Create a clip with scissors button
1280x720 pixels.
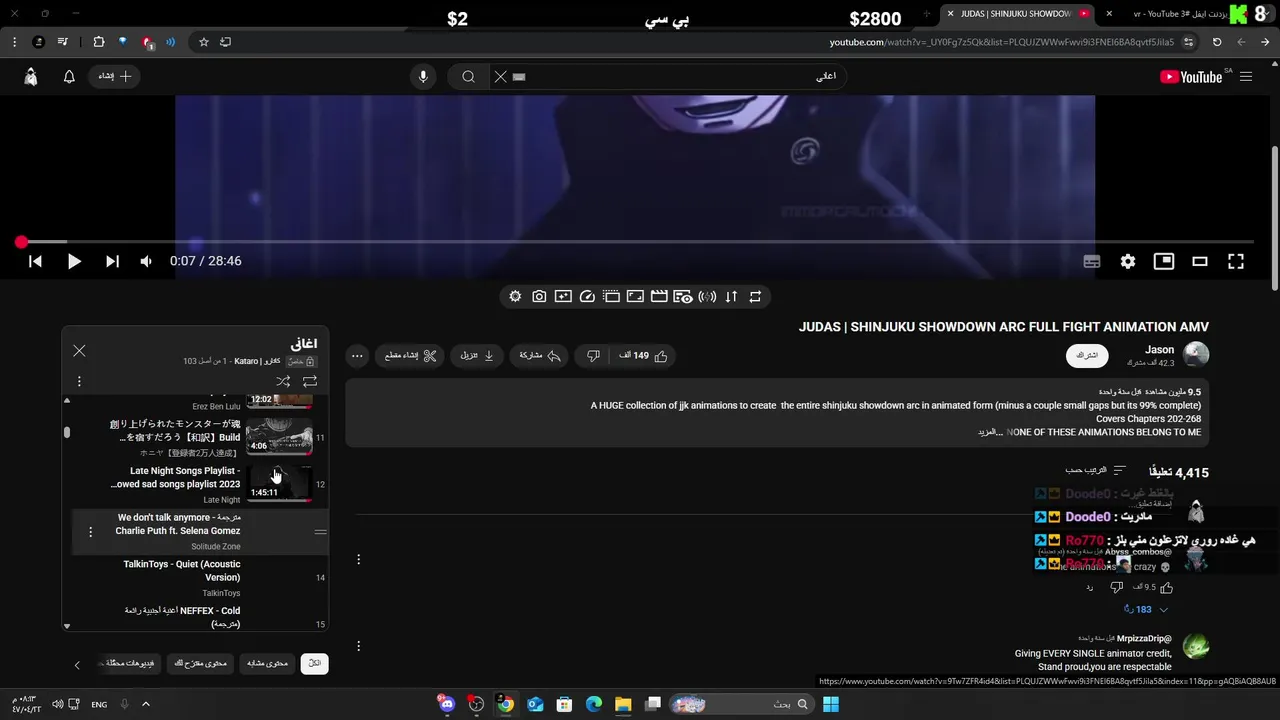tap(410, 355)
